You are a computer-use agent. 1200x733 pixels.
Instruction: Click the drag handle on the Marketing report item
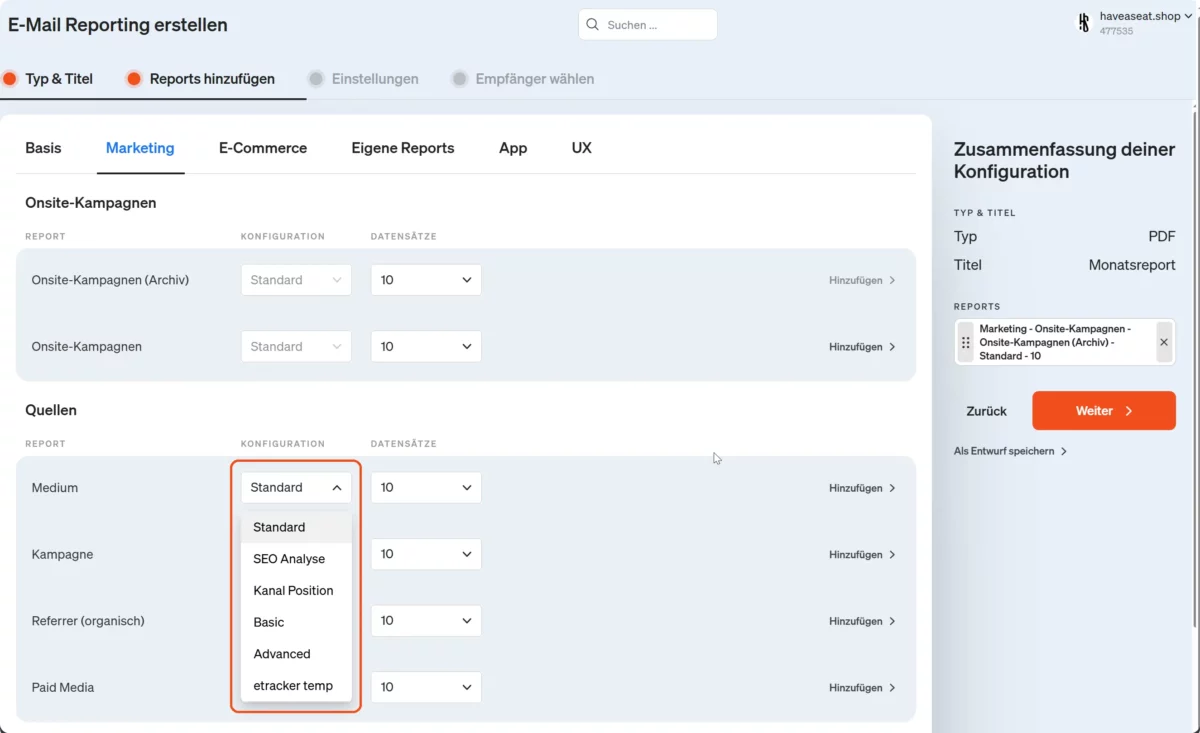[965, 342]
